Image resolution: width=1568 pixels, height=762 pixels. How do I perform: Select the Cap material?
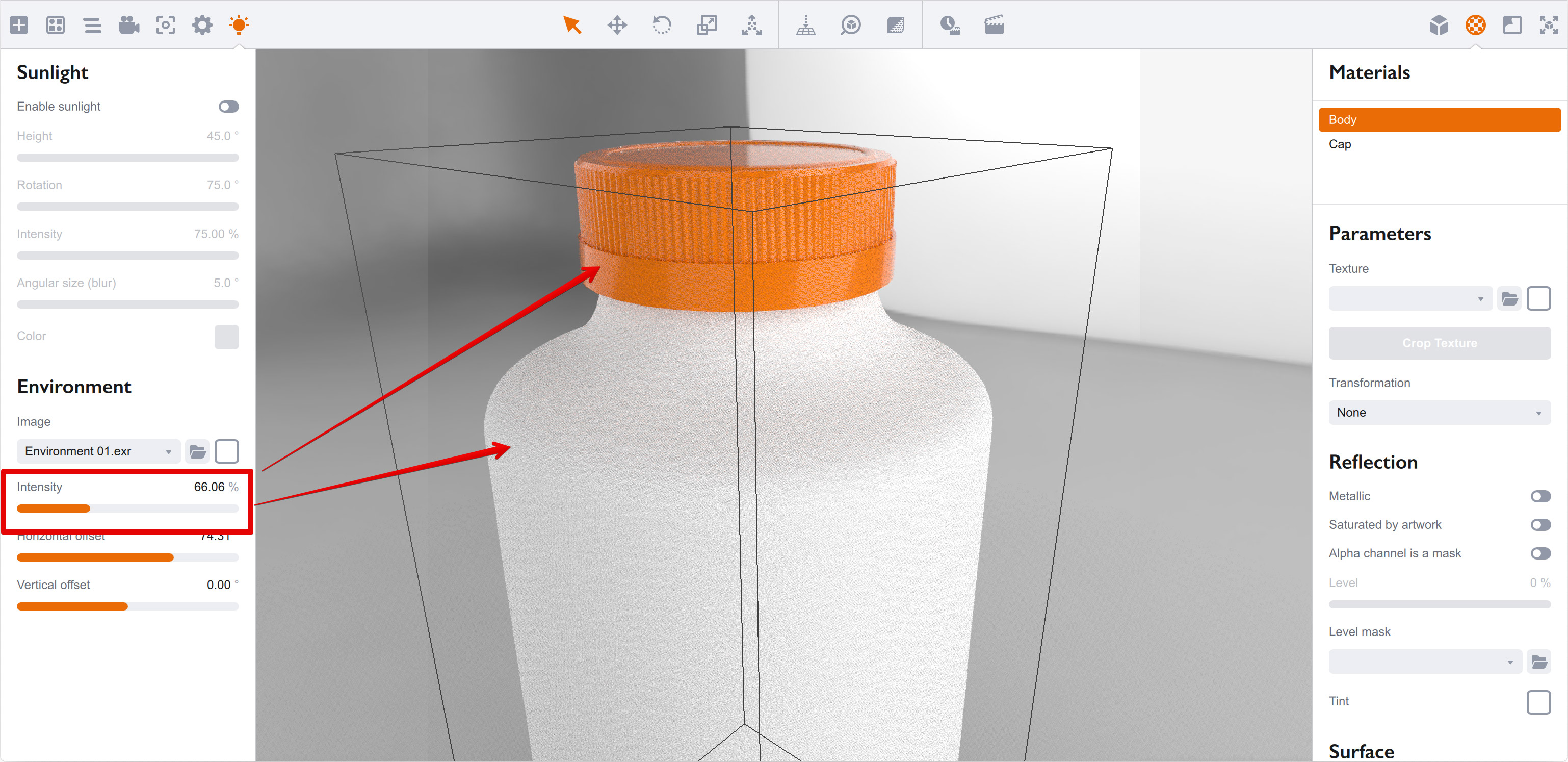click(1340, 144)
